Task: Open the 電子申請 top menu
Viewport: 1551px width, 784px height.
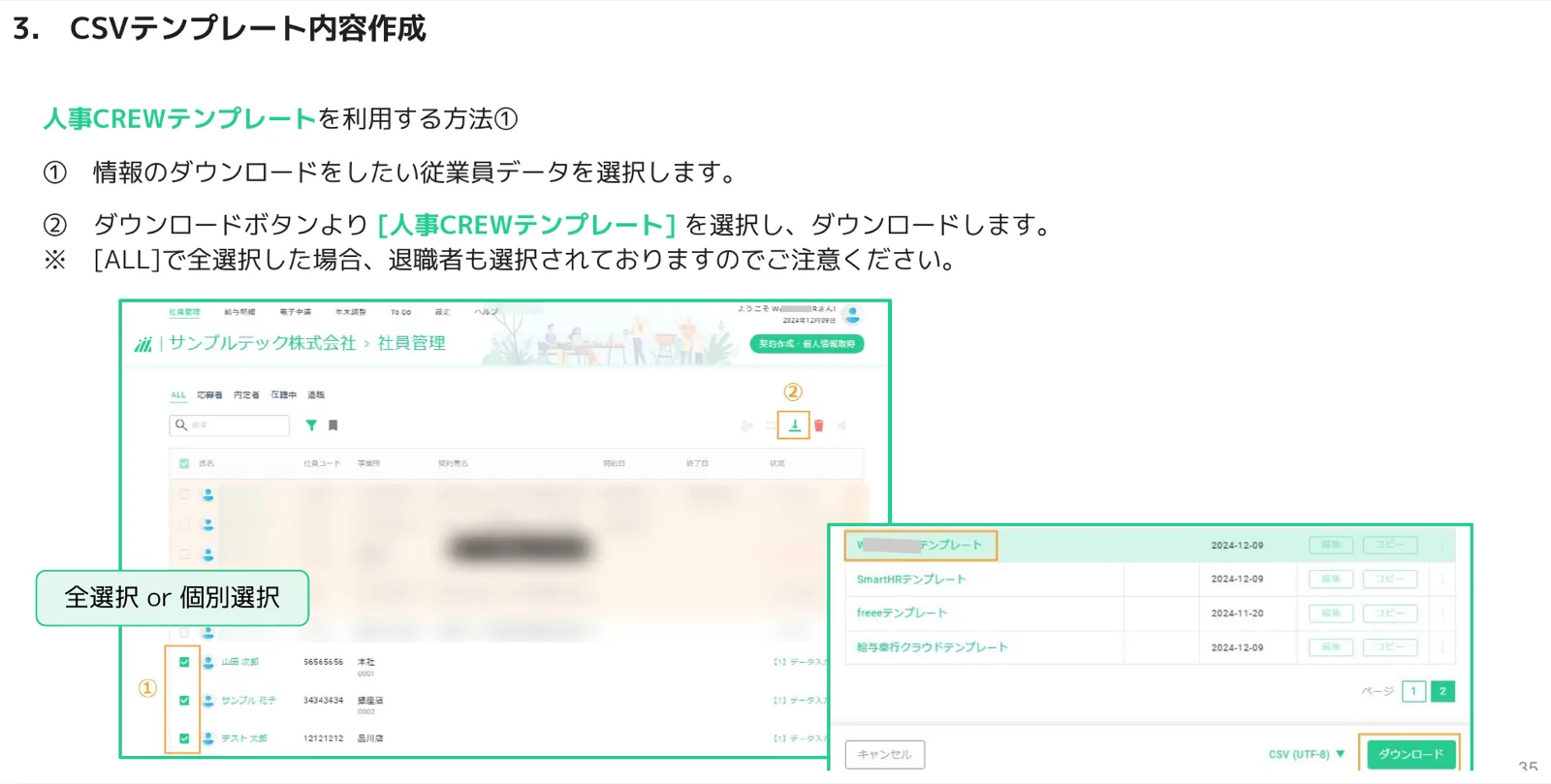Action: click(x=296, y=312)
